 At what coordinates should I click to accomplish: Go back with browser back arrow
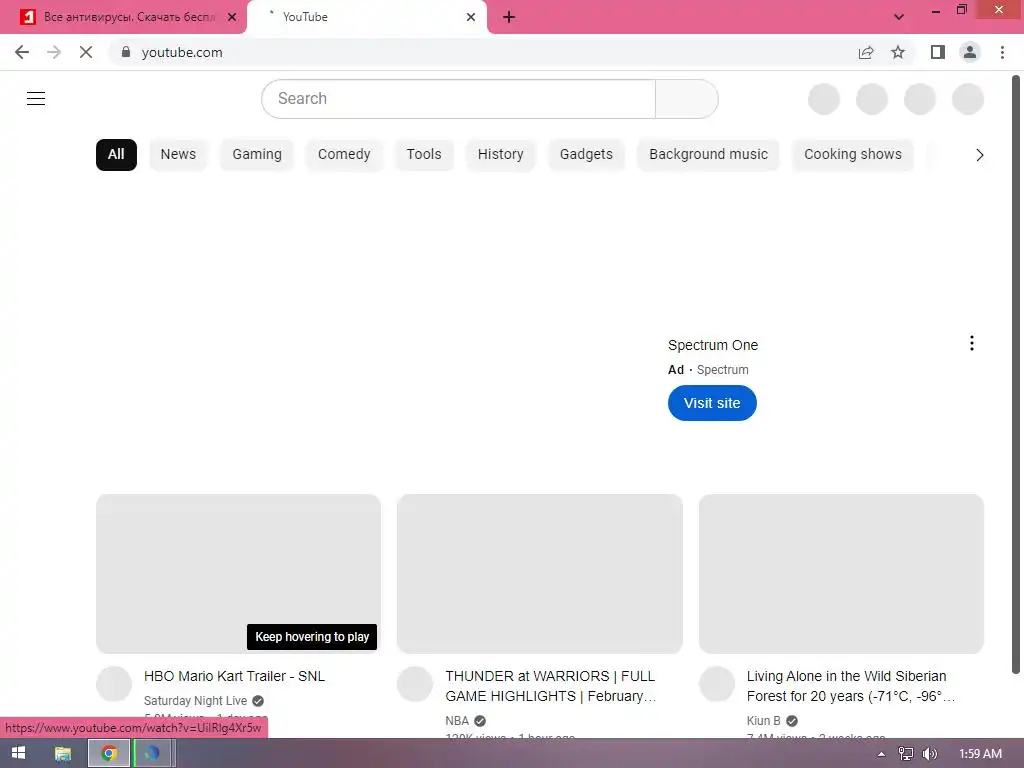point(22,52)
